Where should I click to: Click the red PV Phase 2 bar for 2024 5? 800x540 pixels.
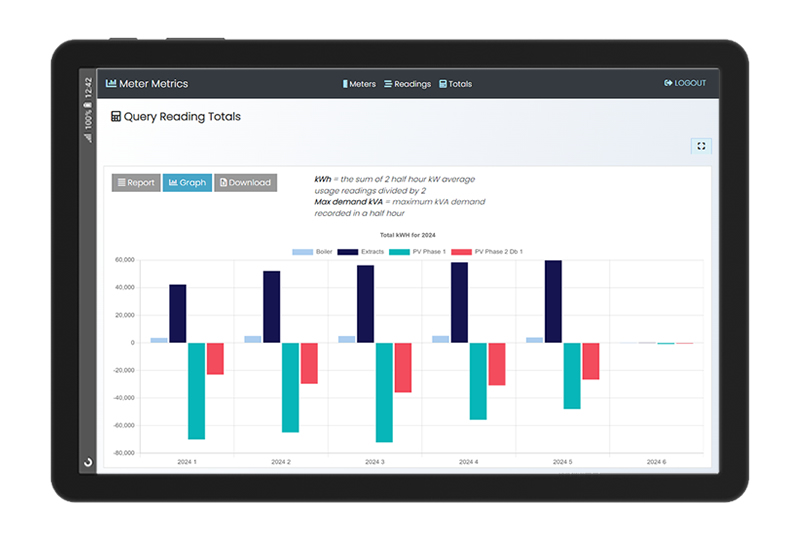point(591,361)
